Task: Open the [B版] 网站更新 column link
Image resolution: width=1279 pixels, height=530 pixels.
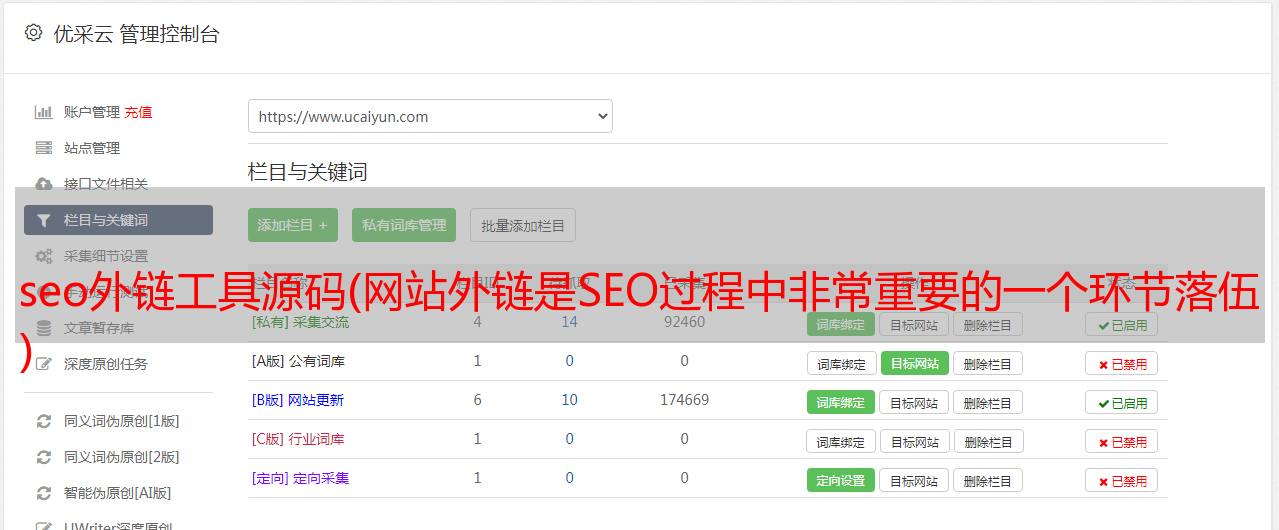Action: click(298, 400)
